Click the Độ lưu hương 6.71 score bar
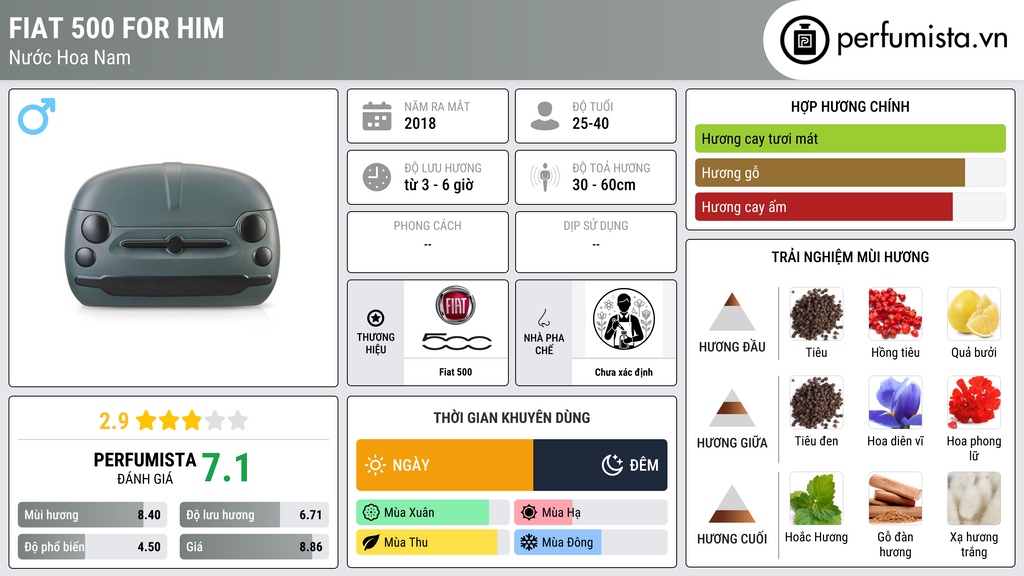 click(254, 515)
